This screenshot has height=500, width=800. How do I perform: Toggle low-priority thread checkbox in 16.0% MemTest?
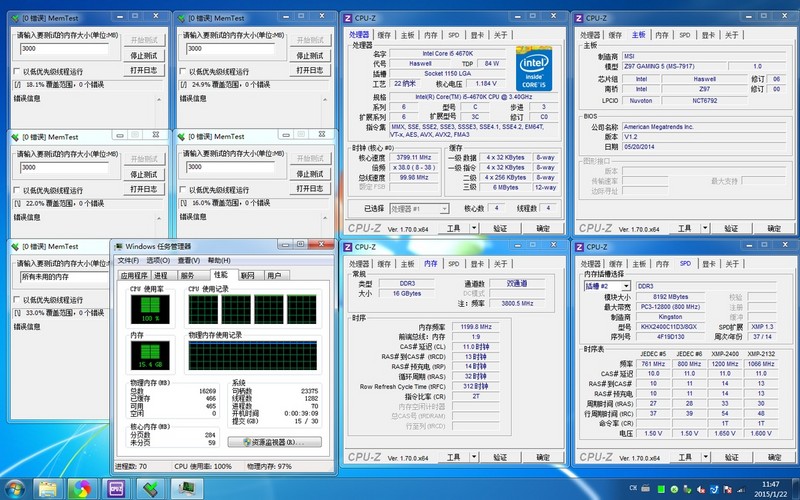click(x=183, y=190)
